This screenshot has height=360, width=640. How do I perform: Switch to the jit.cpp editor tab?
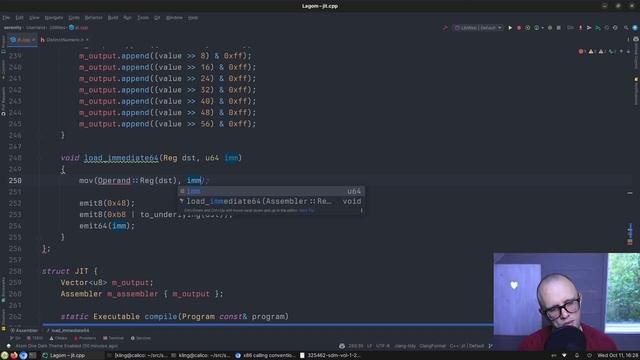(22, 40)
